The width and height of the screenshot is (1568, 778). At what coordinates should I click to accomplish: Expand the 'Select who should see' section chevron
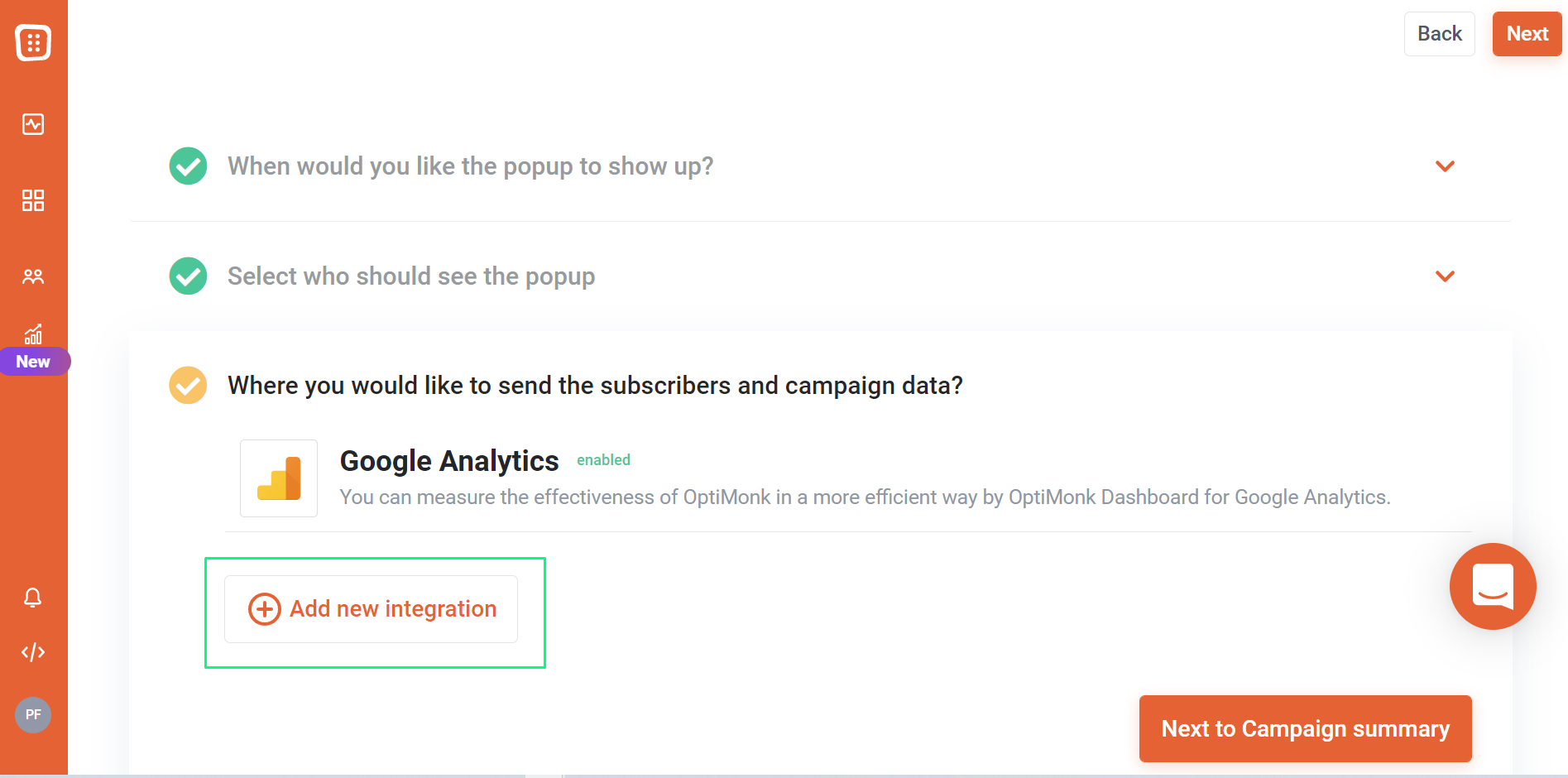[1446, 276]
